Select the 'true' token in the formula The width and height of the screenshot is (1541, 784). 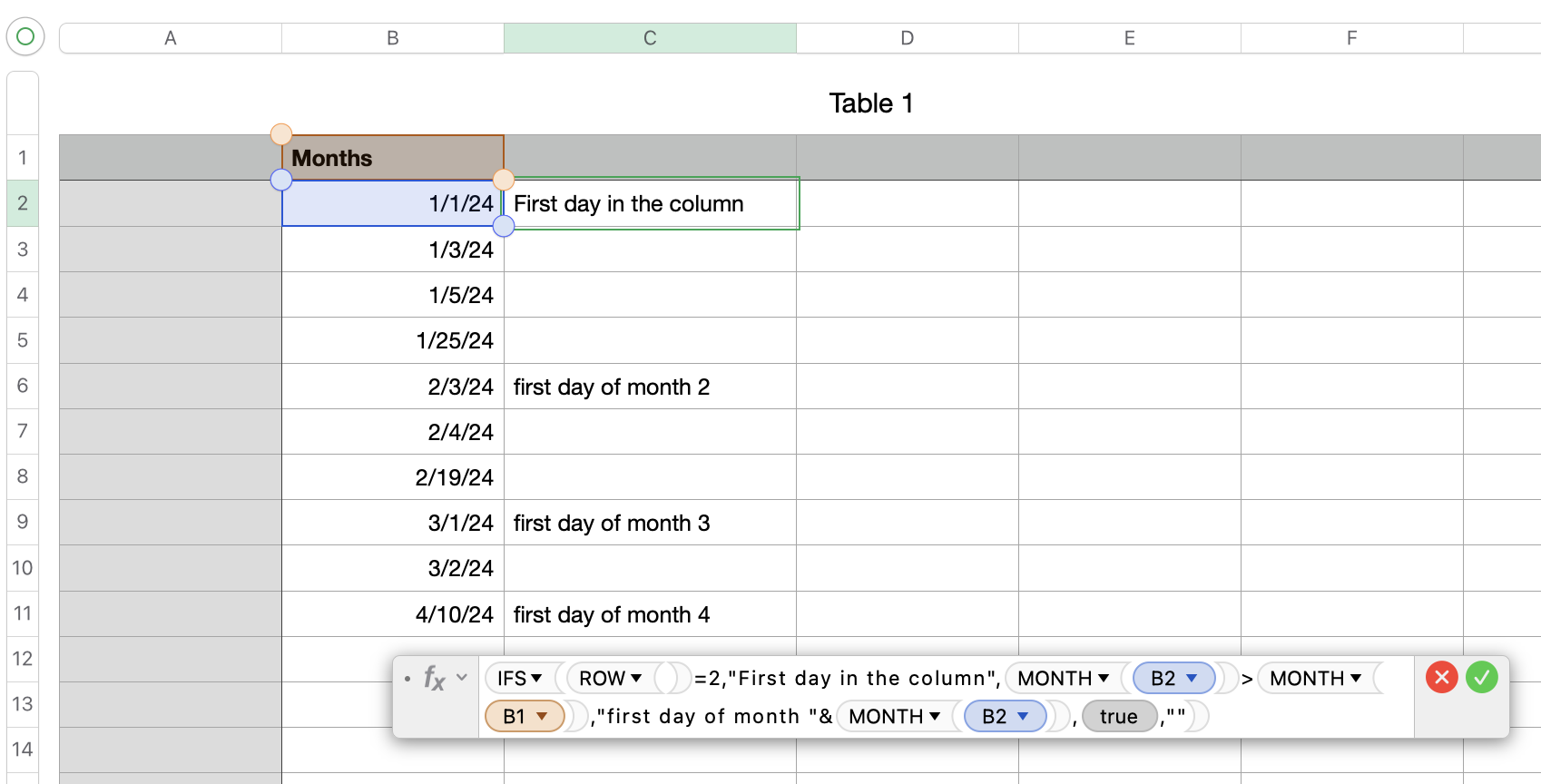(1118, 716)
